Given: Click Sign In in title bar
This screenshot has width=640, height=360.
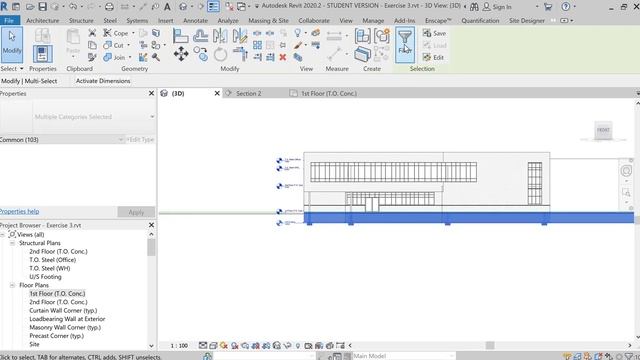Looking at the screenshot, I should (x=497, y=7).
